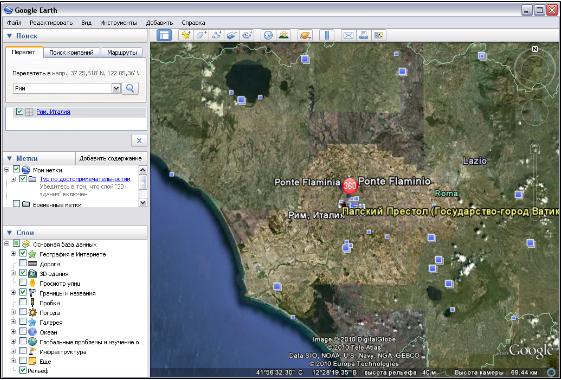561x380 pixels.
Task: Open the planet switcher (Earth/Sky/Mars) icon
Action: pos(305,35)
